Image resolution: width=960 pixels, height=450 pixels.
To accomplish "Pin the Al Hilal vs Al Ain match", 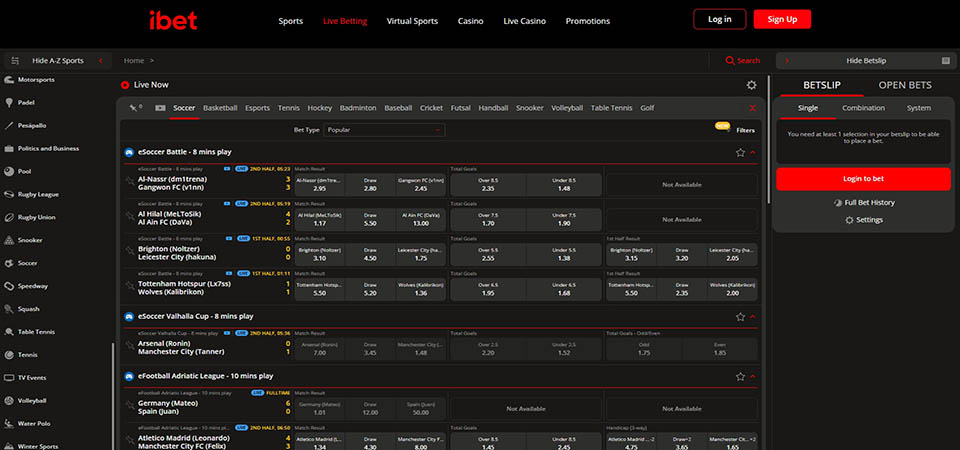I will 129,216.
